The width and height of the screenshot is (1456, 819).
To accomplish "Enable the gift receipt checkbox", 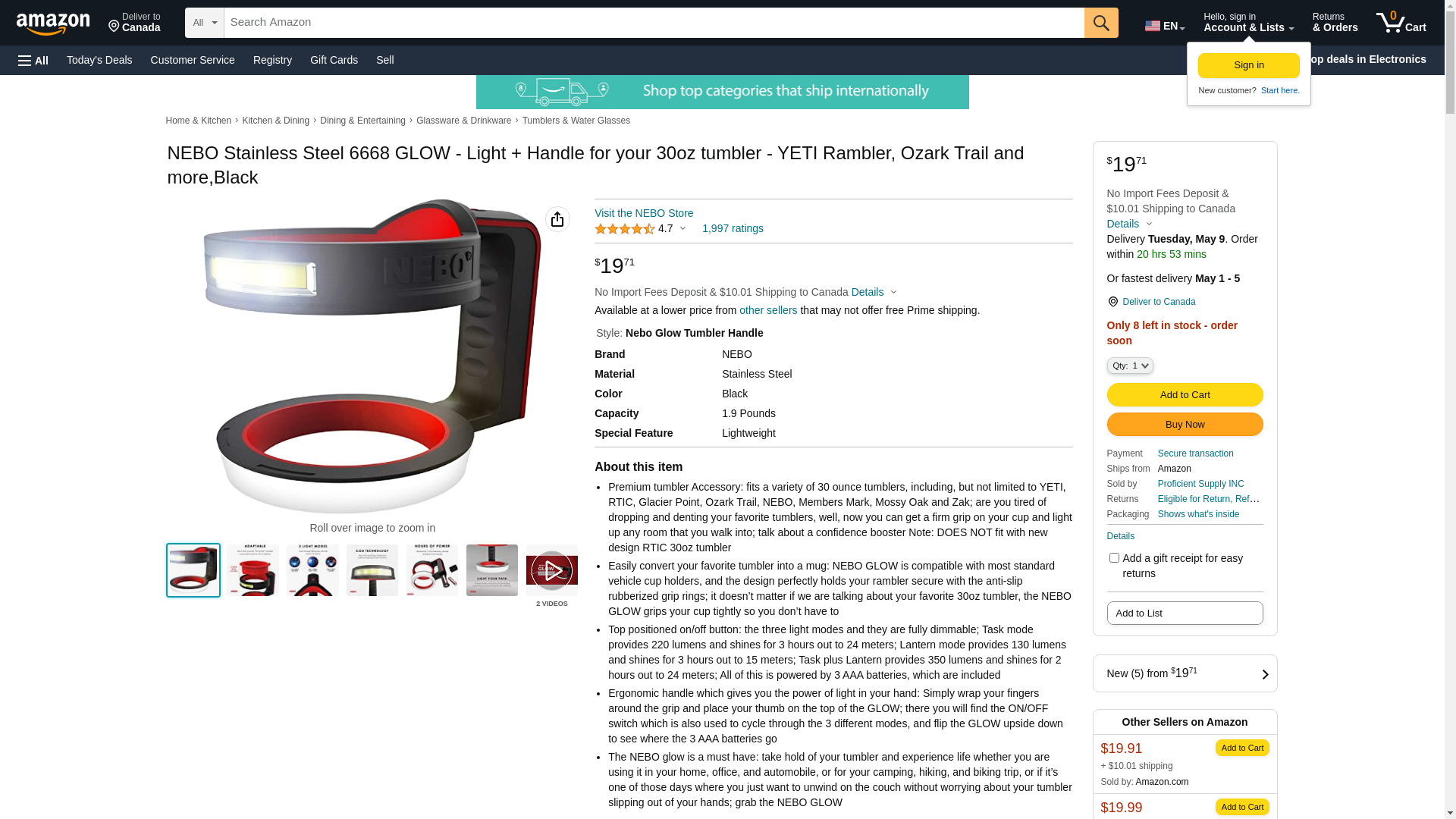I will pos(1114,558).
